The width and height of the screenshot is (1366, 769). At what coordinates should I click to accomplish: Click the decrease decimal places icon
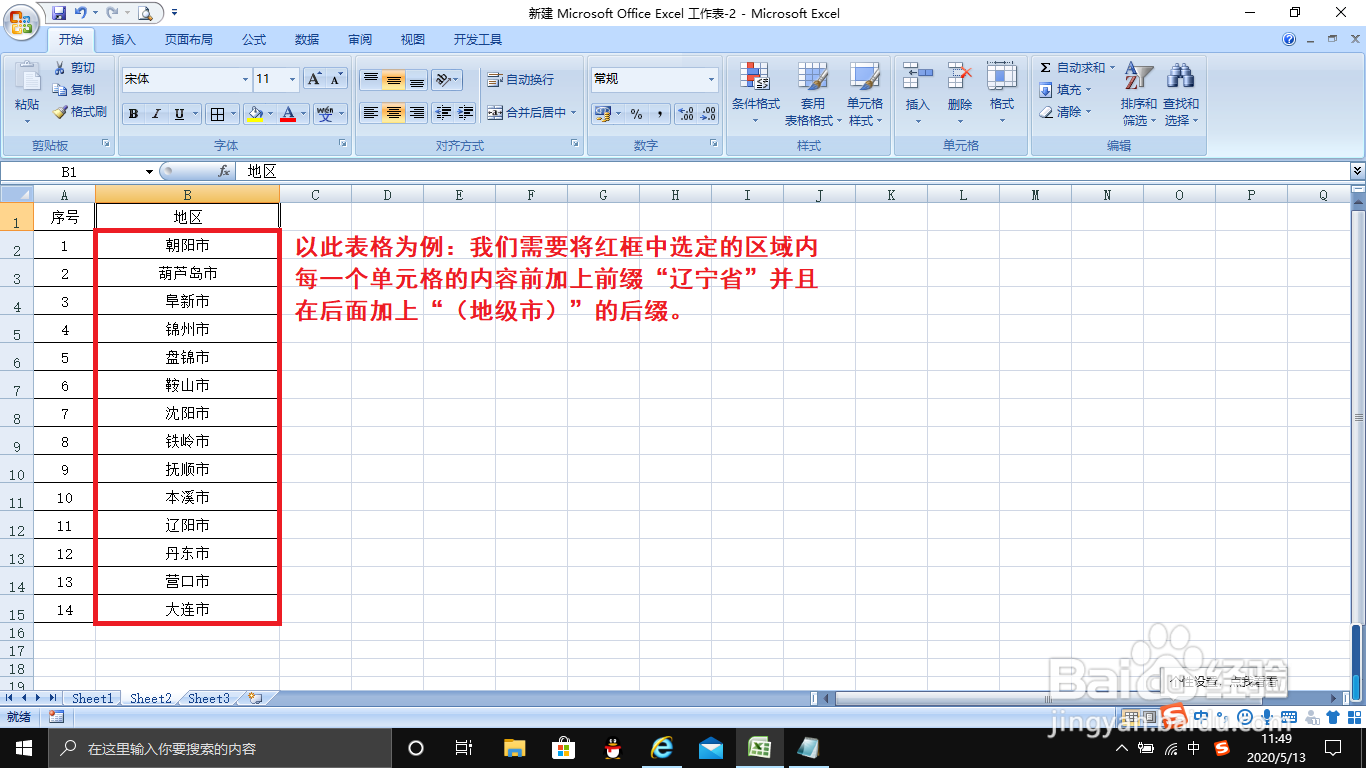click(x=708, y=114)
